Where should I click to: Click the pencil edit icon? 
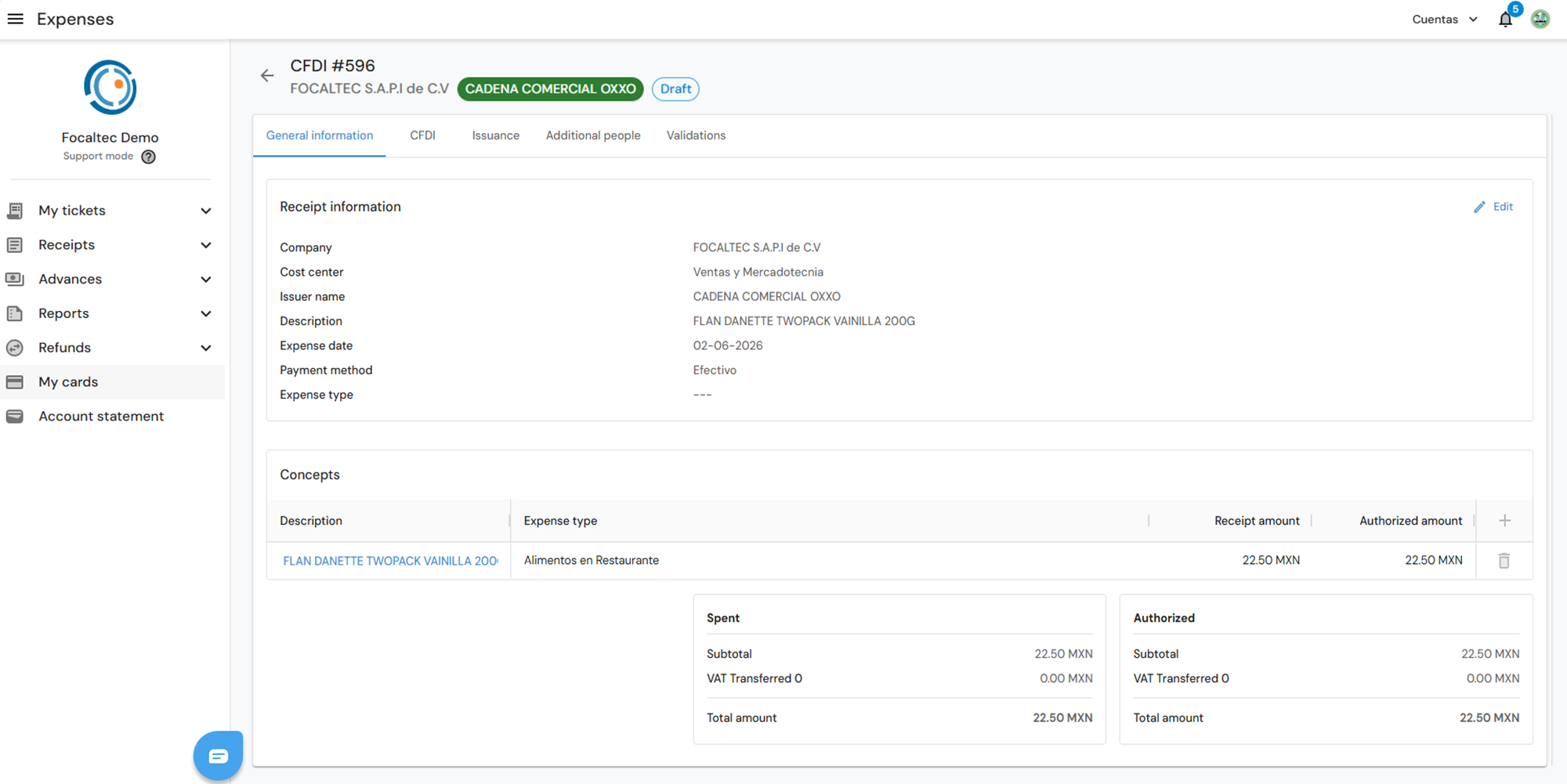pyautogui.click(x=1479, y=207)
